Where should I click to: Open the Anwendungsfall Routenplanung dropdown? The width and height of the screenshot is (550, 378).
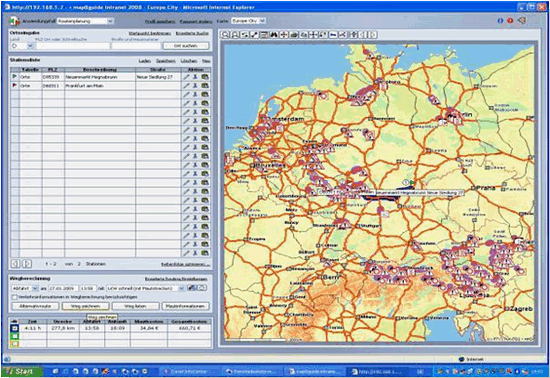pos(85,21)
